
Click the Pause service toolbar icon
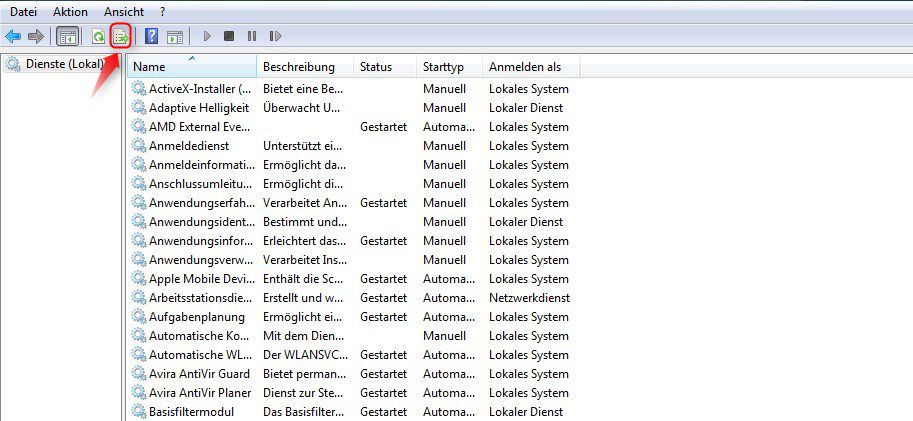click(252, 36)
